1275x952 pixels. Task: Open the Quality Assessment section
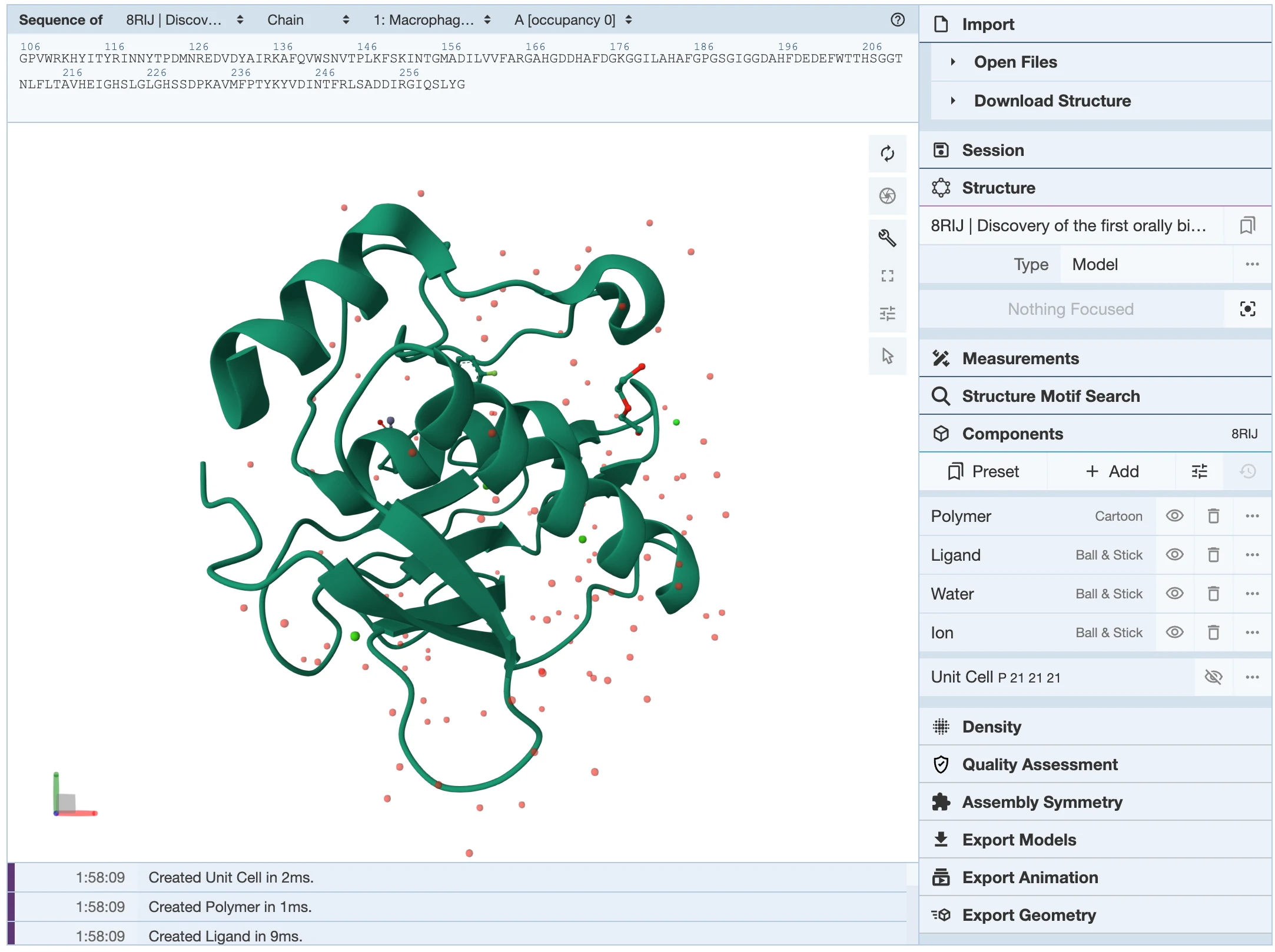point(1095,764)
